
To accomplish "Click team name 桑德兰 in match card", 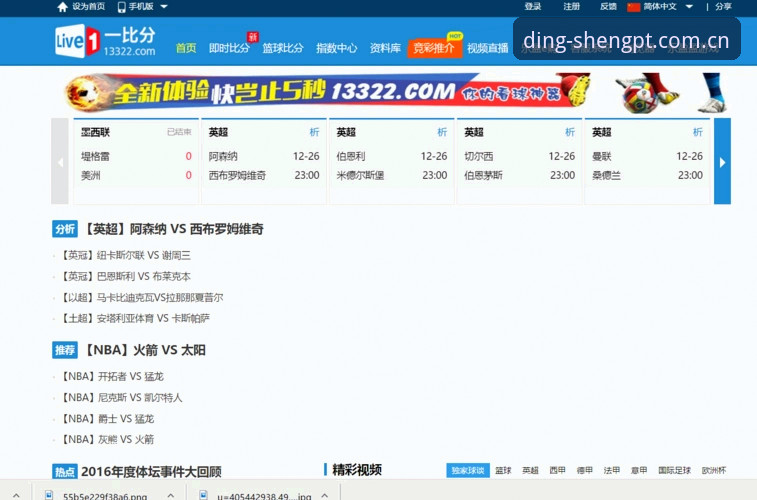I will (x=606, y=175).
